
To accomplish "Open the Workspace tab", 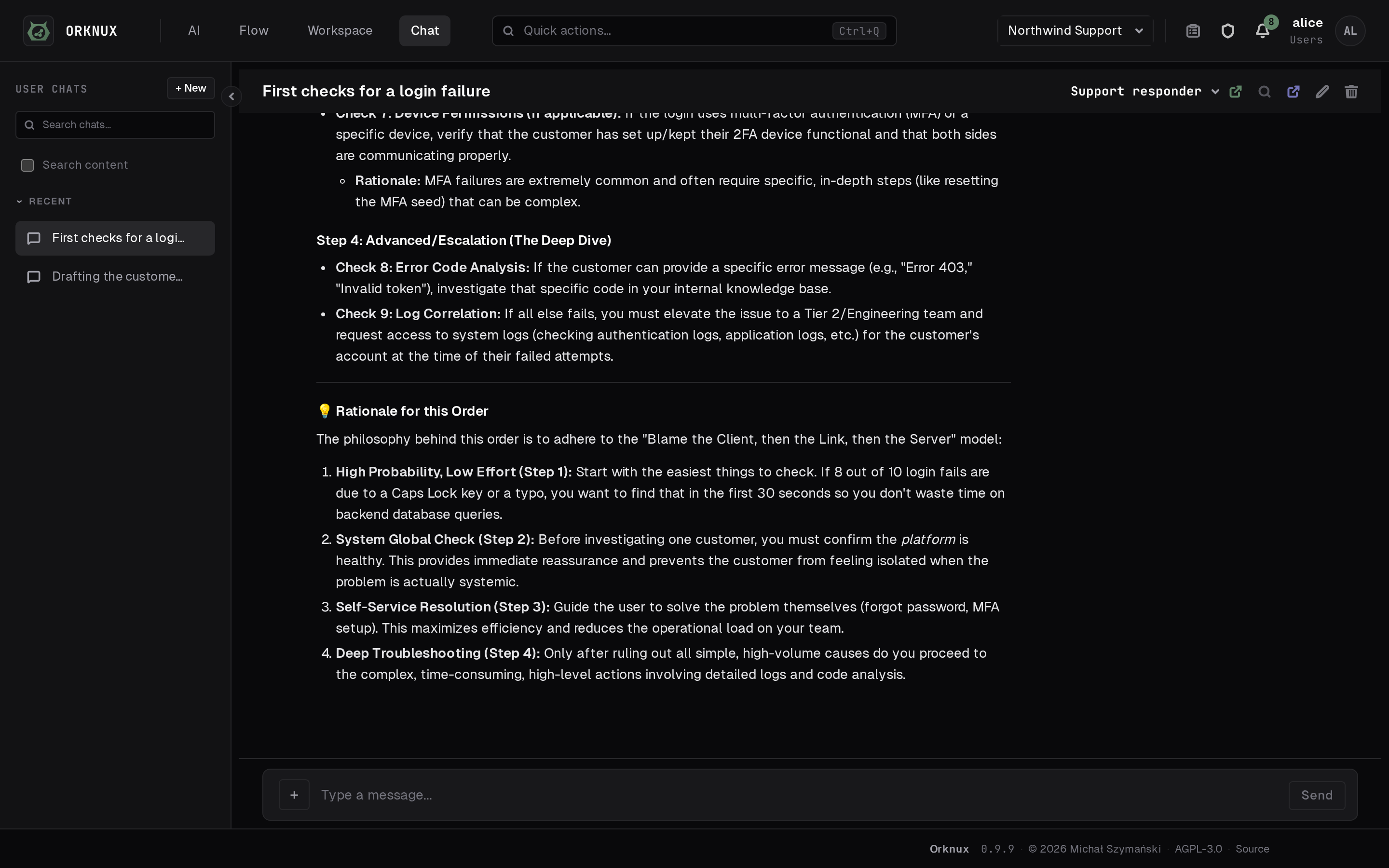I will click(340, 31).
